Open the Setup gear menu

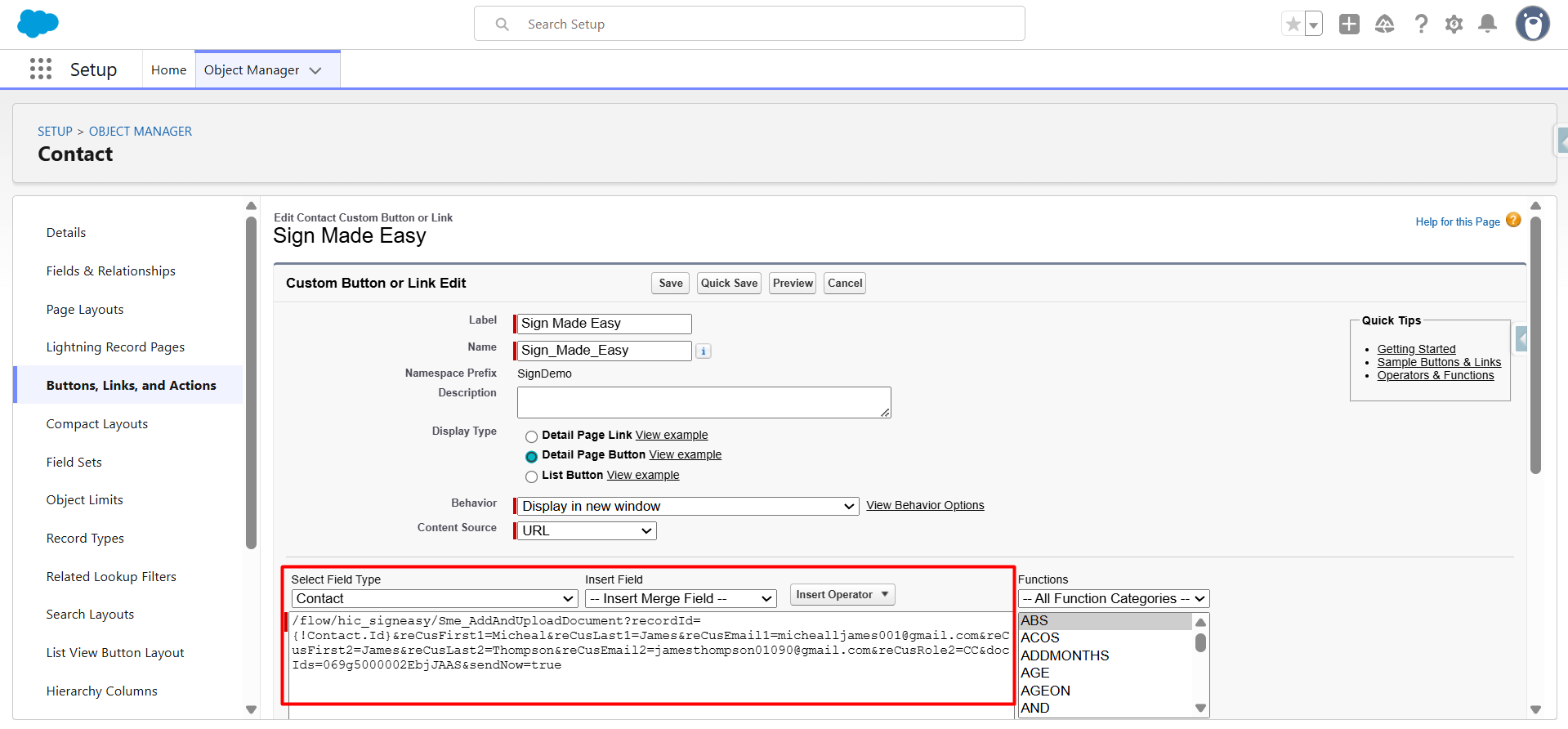click(x=1454, y=25)
